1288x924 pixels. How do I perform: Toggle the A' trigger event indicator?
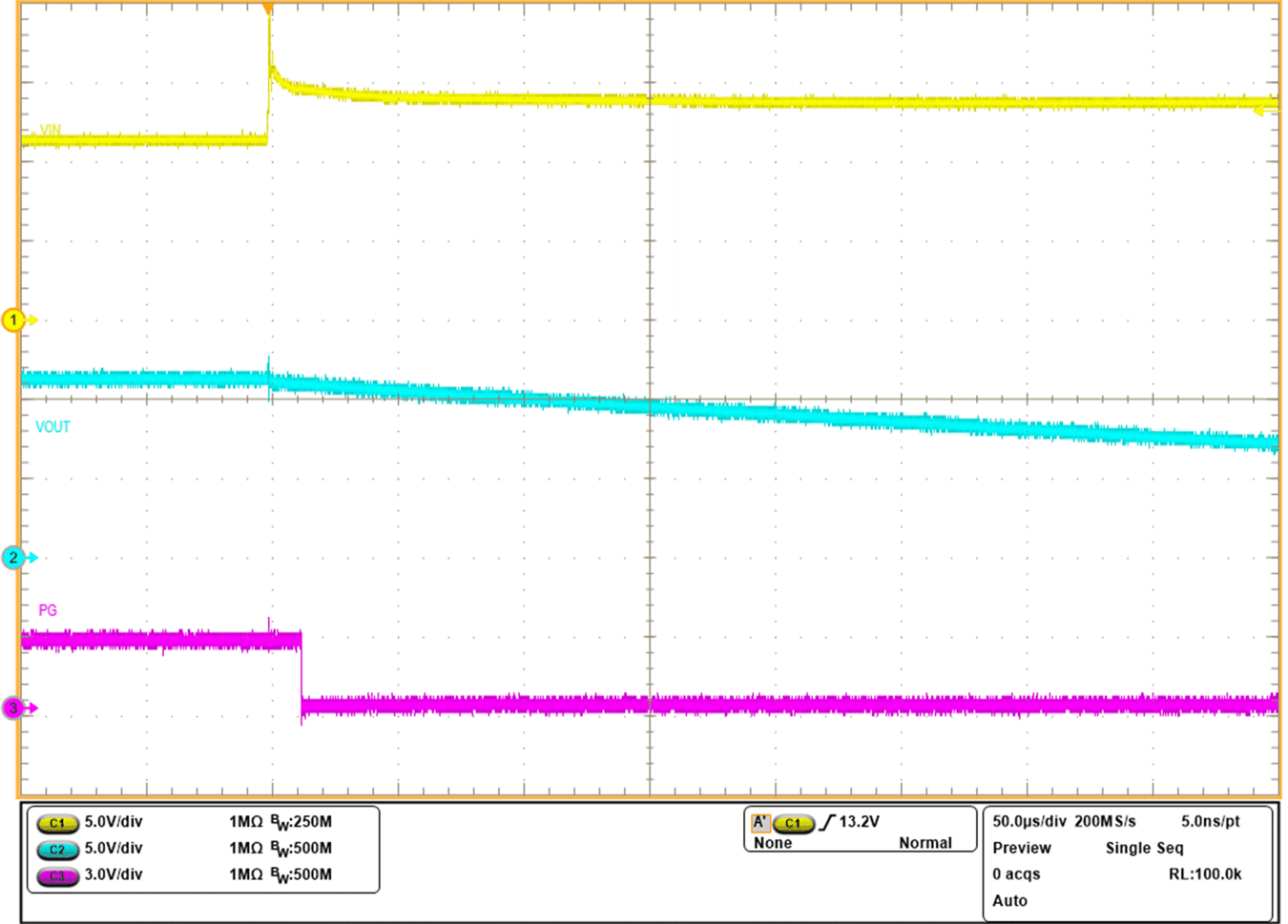pos(758,820)
